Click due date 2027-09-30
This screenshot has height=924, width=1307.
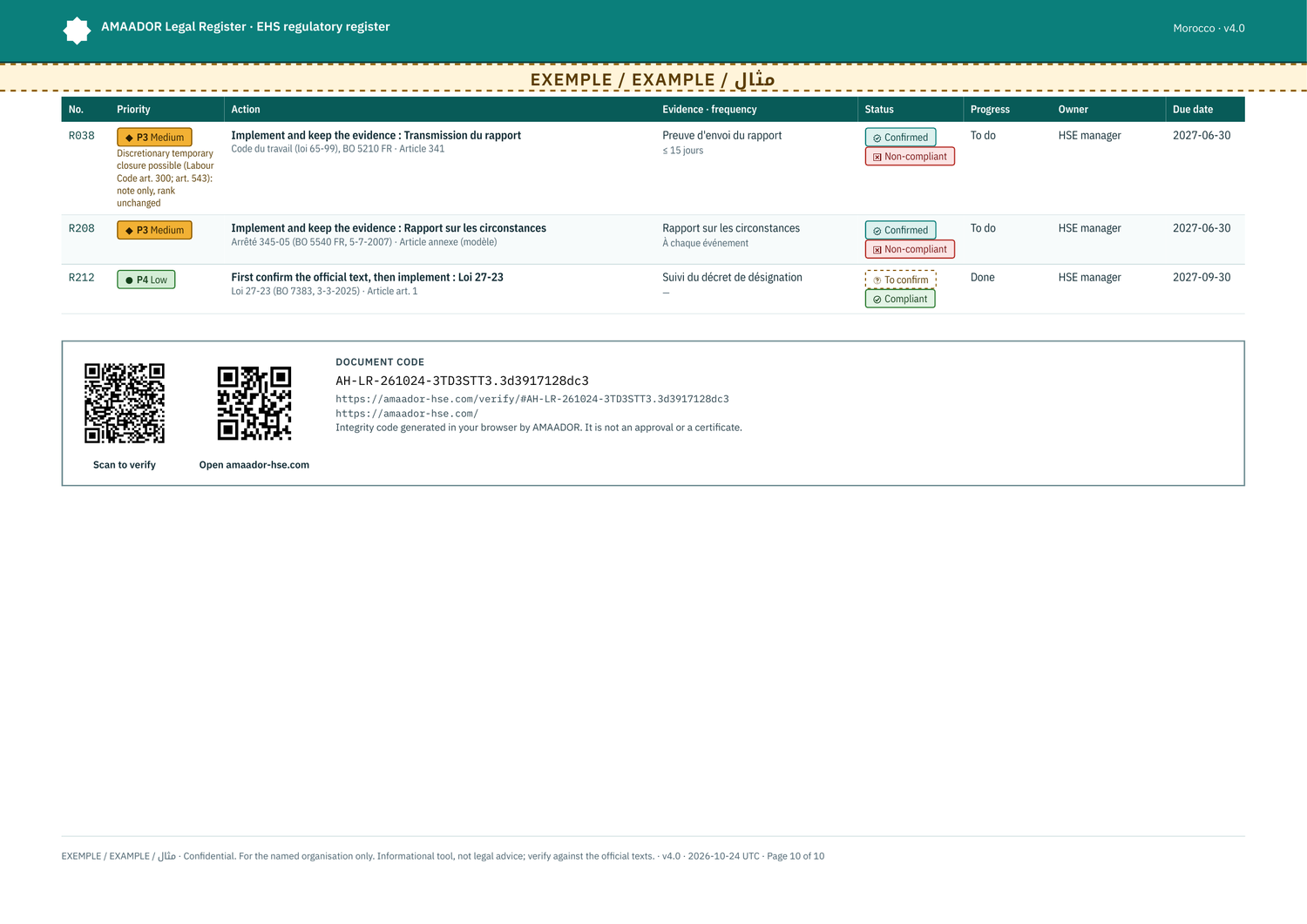(1202, 277)
